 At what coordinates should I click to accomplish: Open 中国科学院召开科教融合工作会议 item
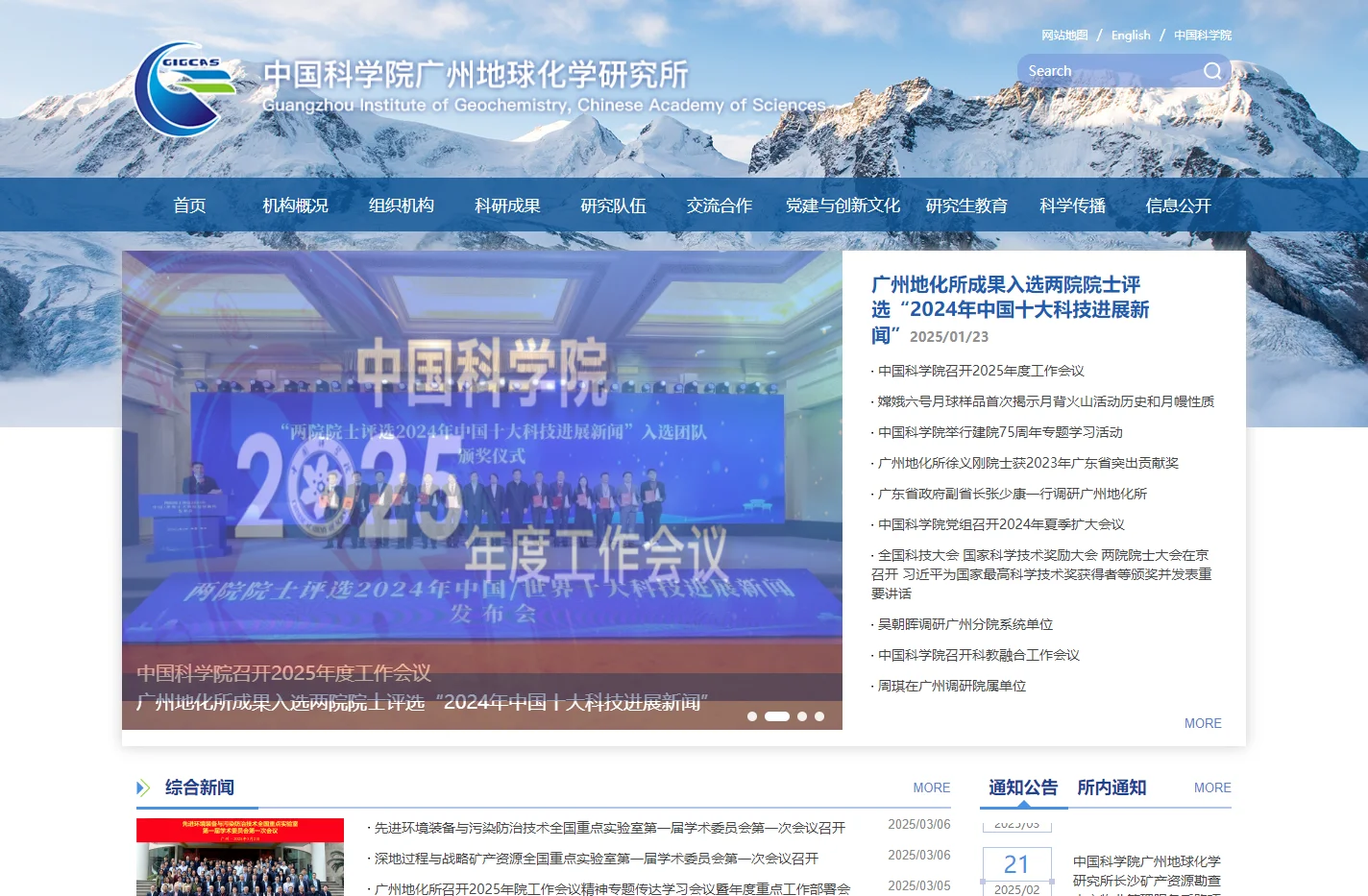[979, 655]
